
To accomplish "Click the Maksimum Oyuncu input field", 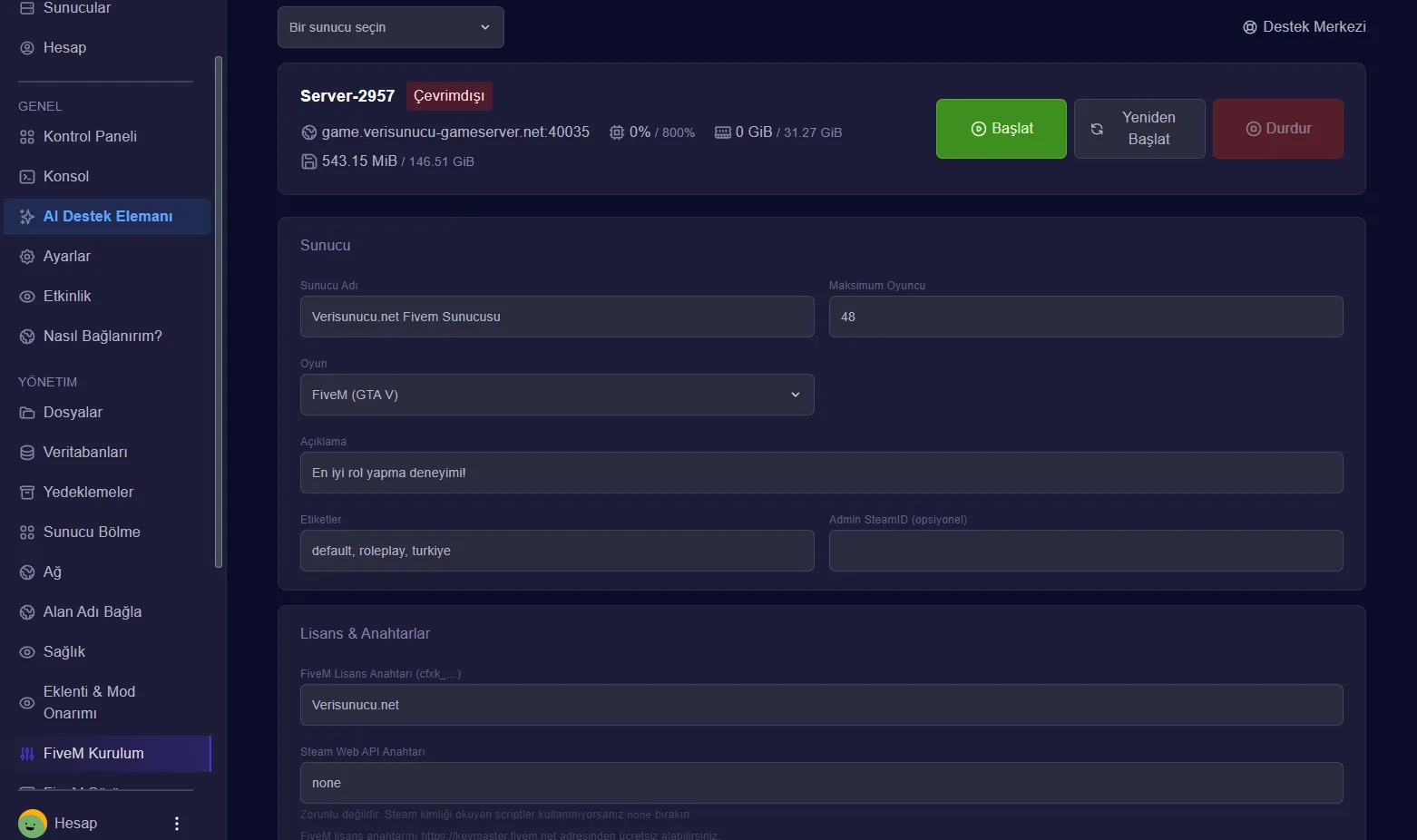I will (x=1086, y=317).
